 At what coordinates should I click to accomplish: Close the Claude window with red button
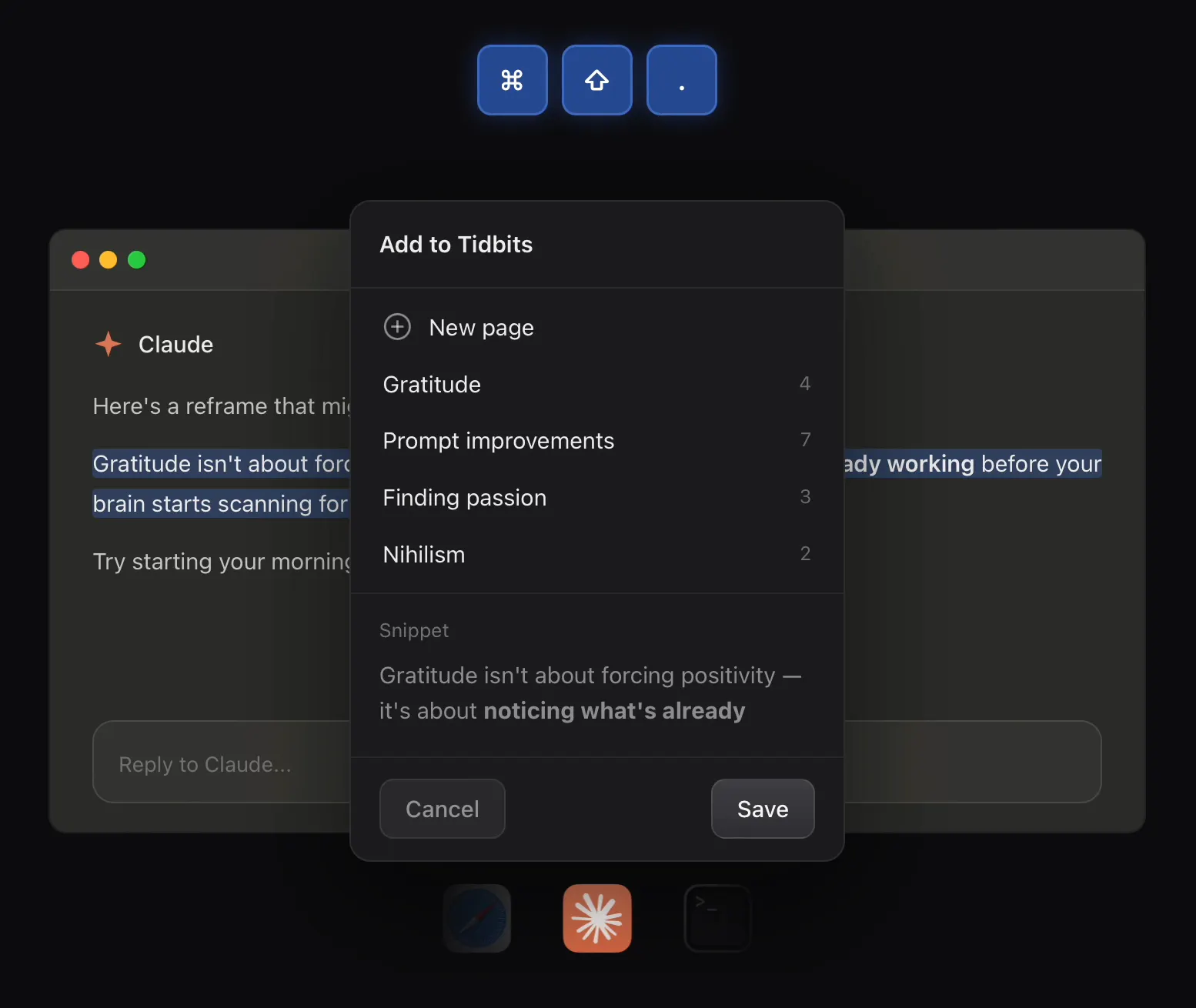[x=80, y=260]
